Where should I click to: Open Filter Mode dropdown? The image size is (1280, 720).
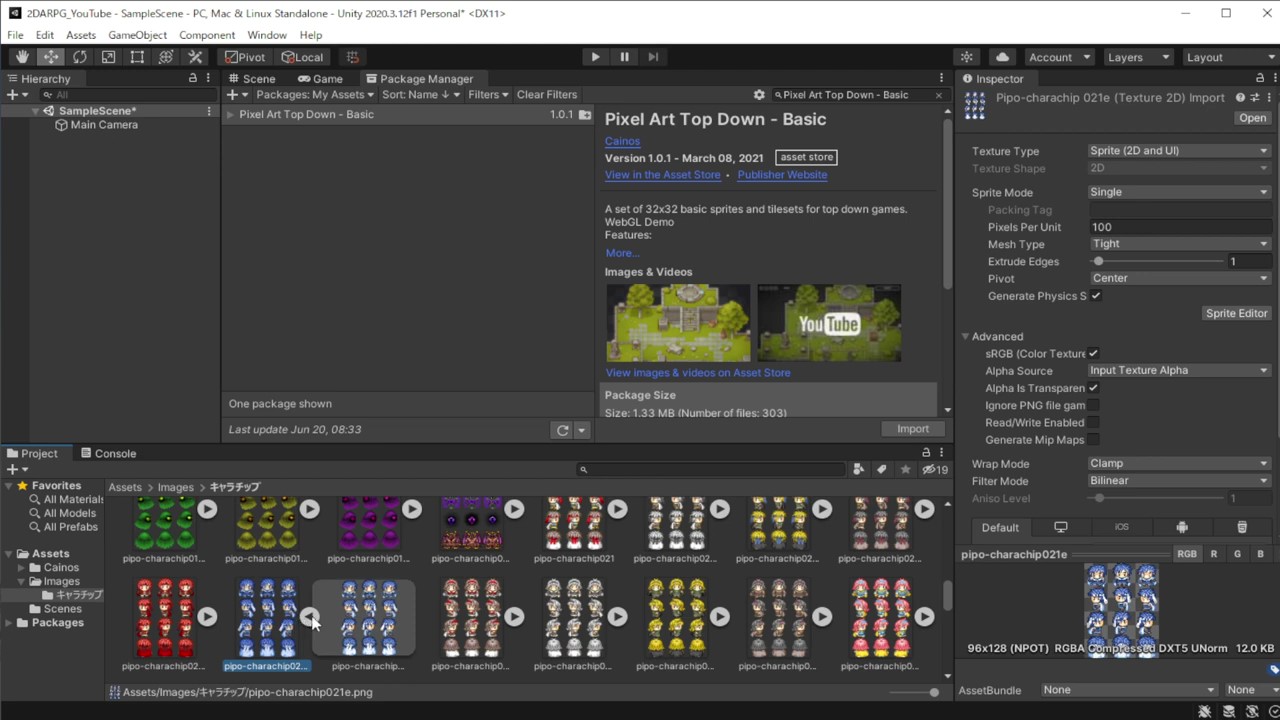click(x=1179, y=481)
